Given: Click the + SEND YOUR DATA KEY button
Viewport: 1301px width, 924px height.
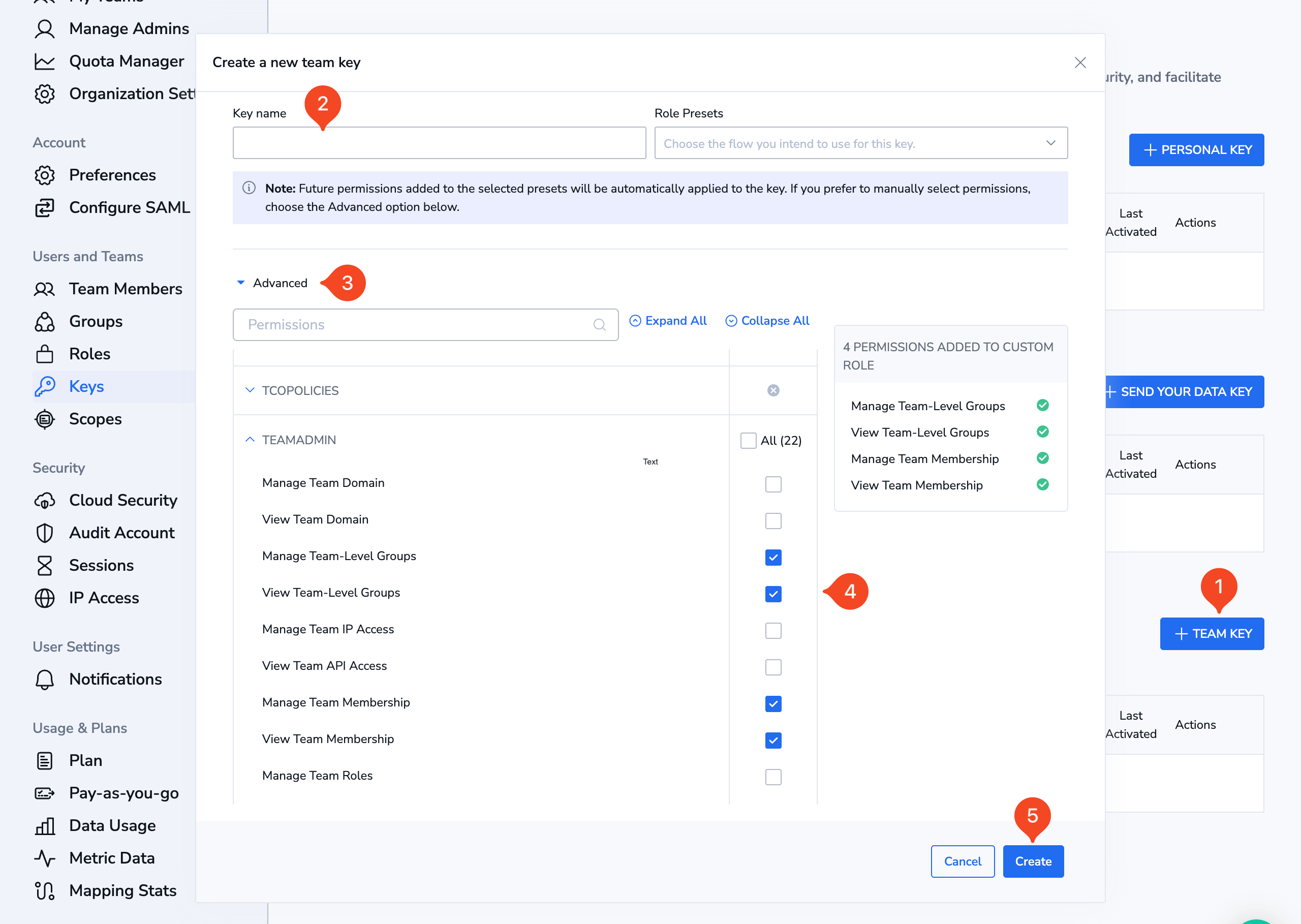Looking at the screenshot, I should tap(1185, 391).
